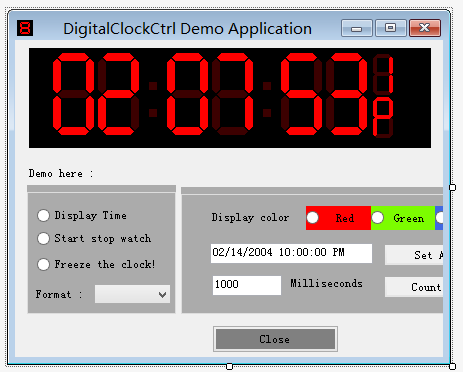Click the date time field 02/14/2004 10:00:00 PM
Image resolution: width=463 pixels, height=372 pixels.
click(x=291, y=253)
